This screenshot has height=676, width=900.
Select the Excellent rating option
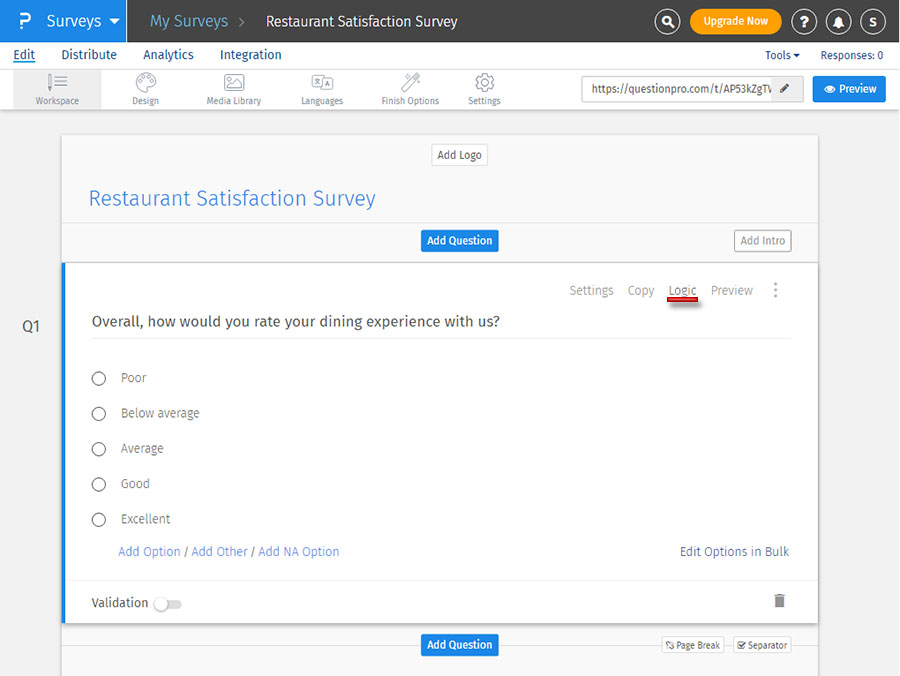[98, 519]
